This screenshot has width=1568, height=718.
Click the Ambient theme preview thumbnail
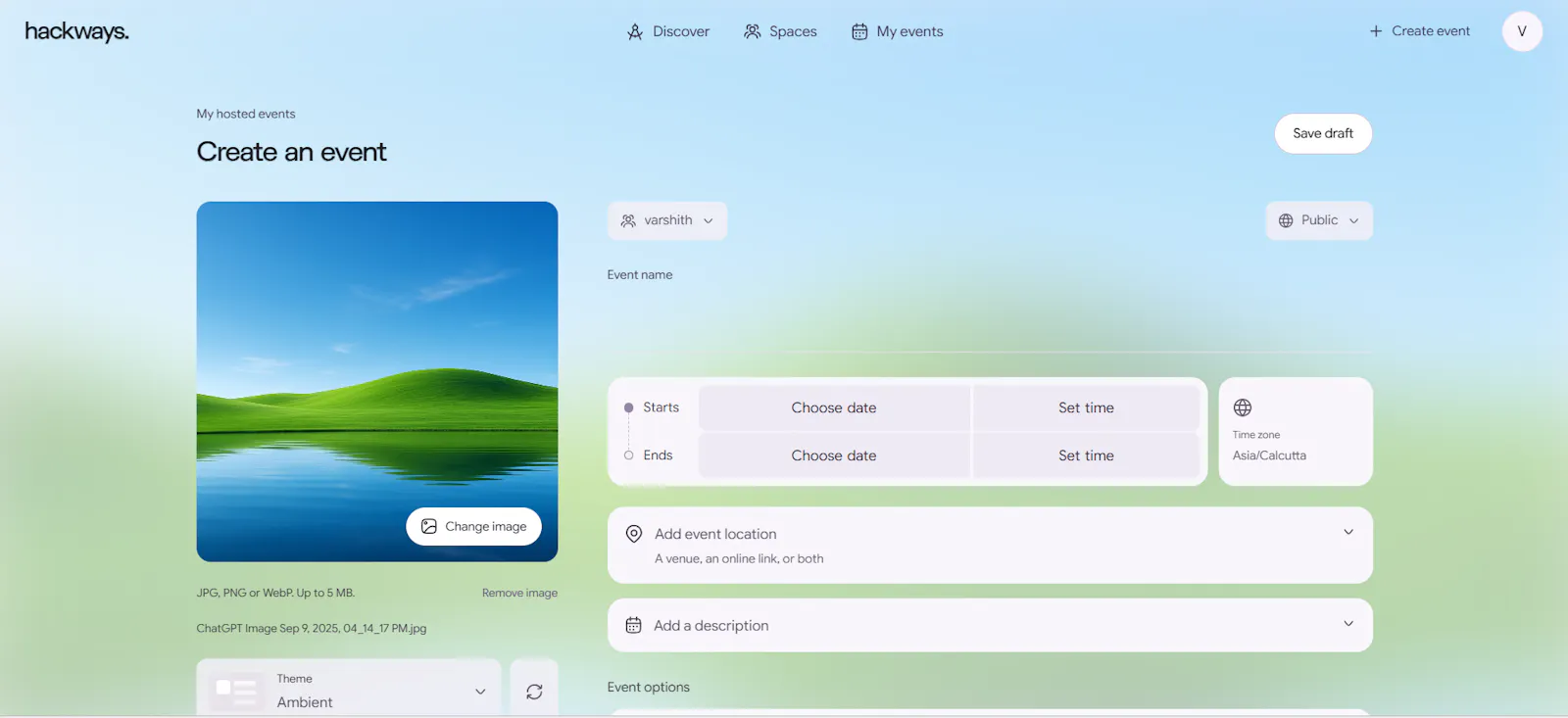236,693
